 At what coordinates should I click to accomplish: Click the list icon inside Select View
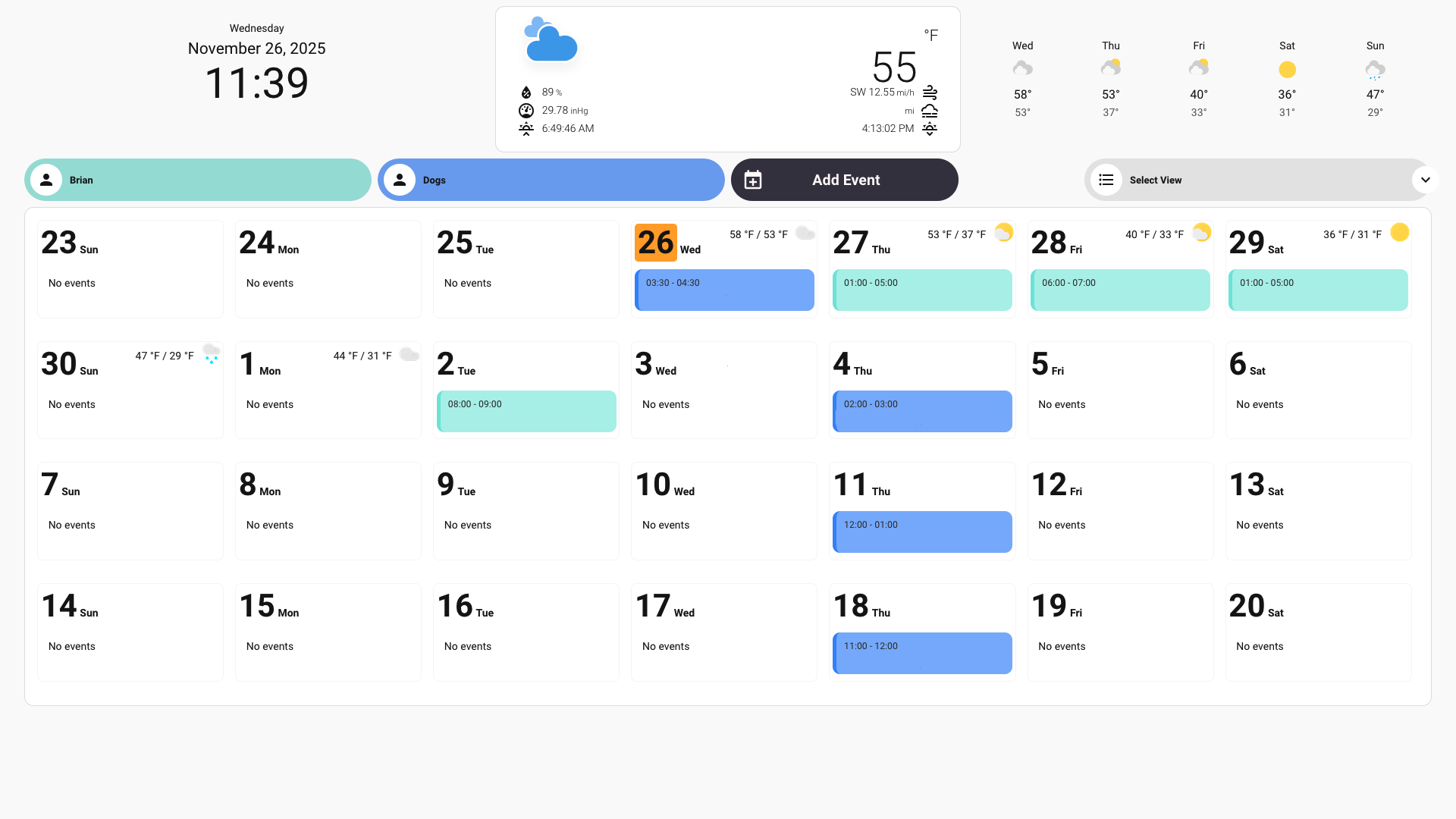(x=1106, y=180)
